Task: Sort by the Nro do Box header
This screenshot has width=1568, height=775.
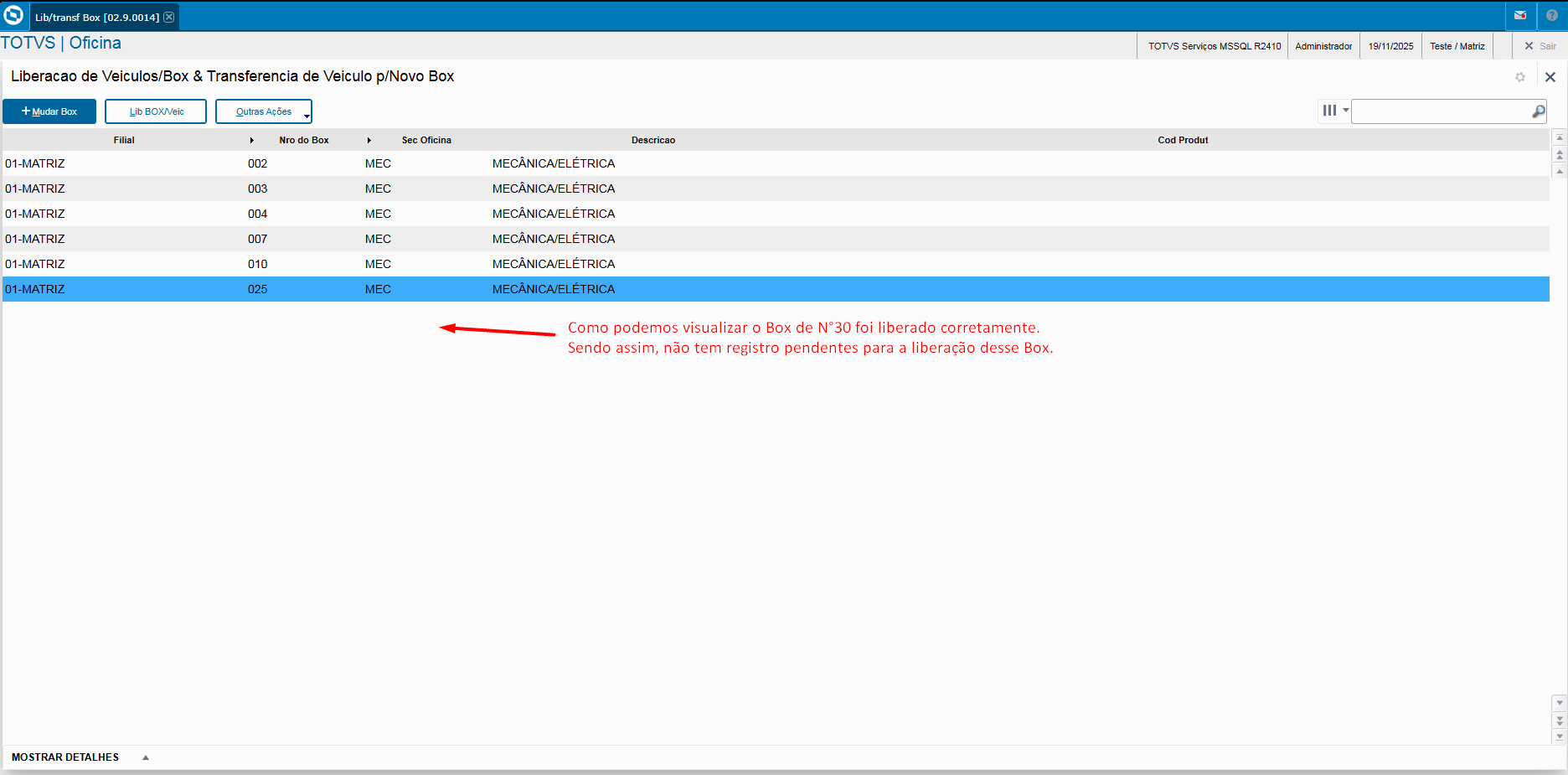Action: pos(304,140)
